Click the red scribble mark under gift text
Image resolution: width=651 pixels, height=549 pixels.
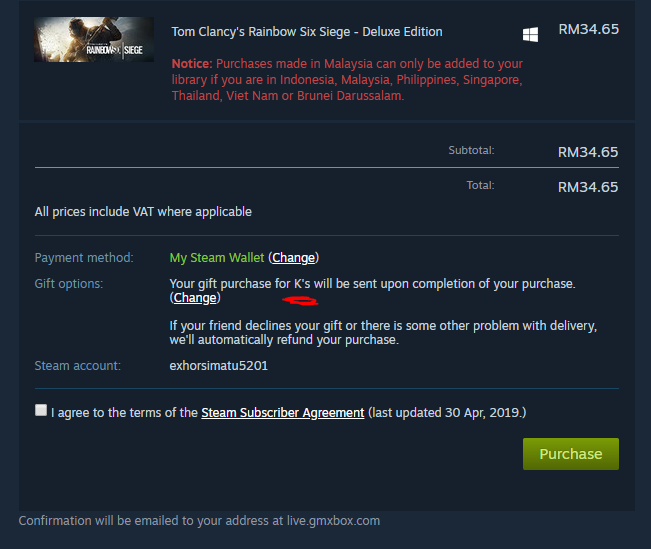(x=300, y=300)
